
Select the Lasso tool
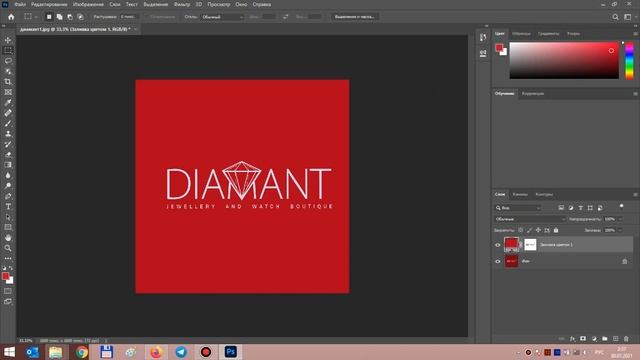[x=8, y=61]
